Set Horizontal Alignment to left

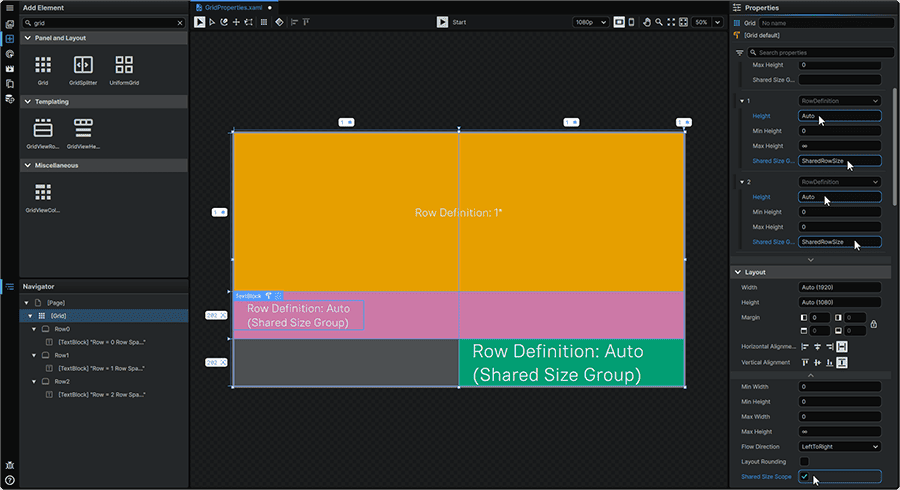805,347
